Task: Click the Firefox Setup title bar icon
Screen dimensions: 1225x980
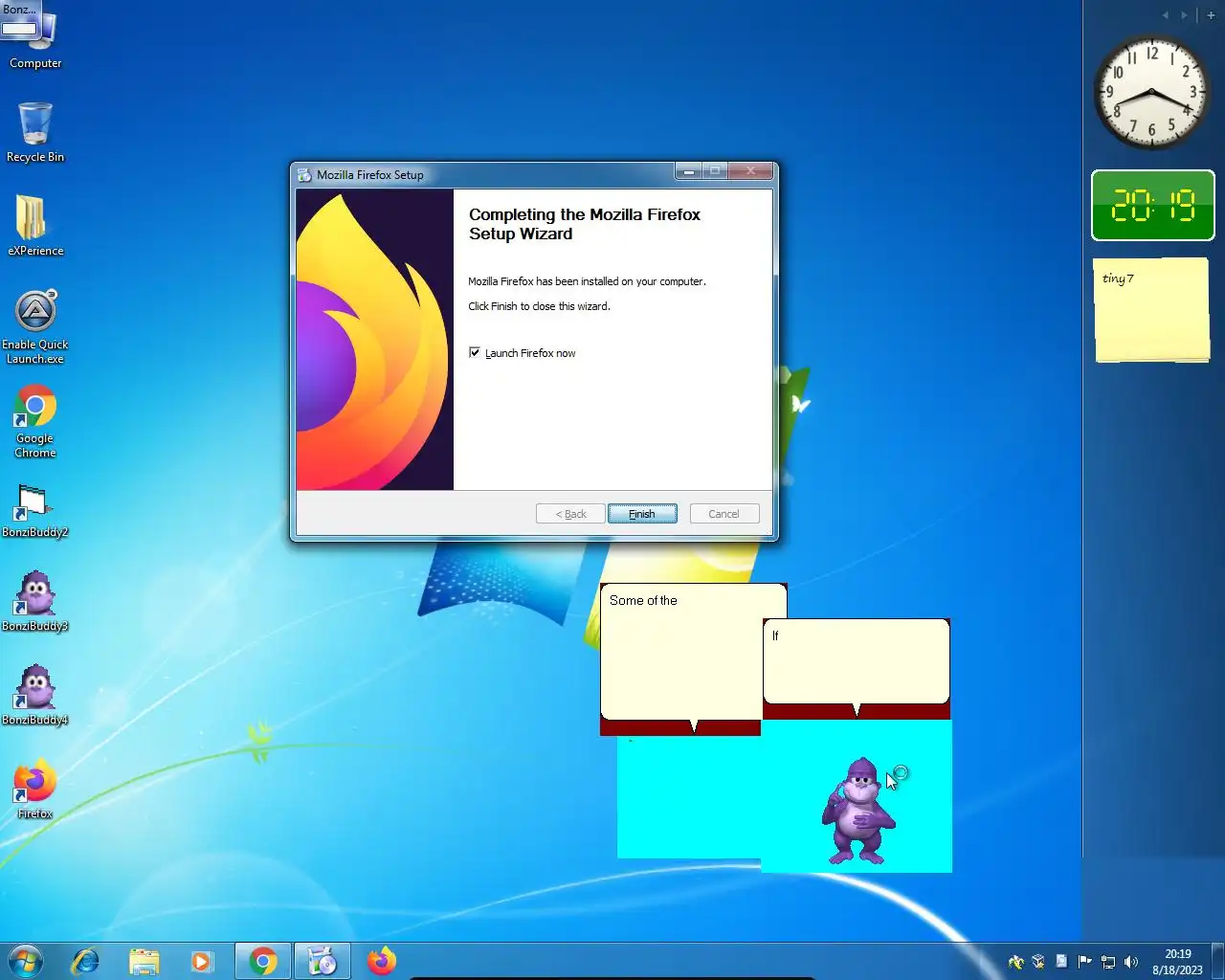Action: (305, 175)
